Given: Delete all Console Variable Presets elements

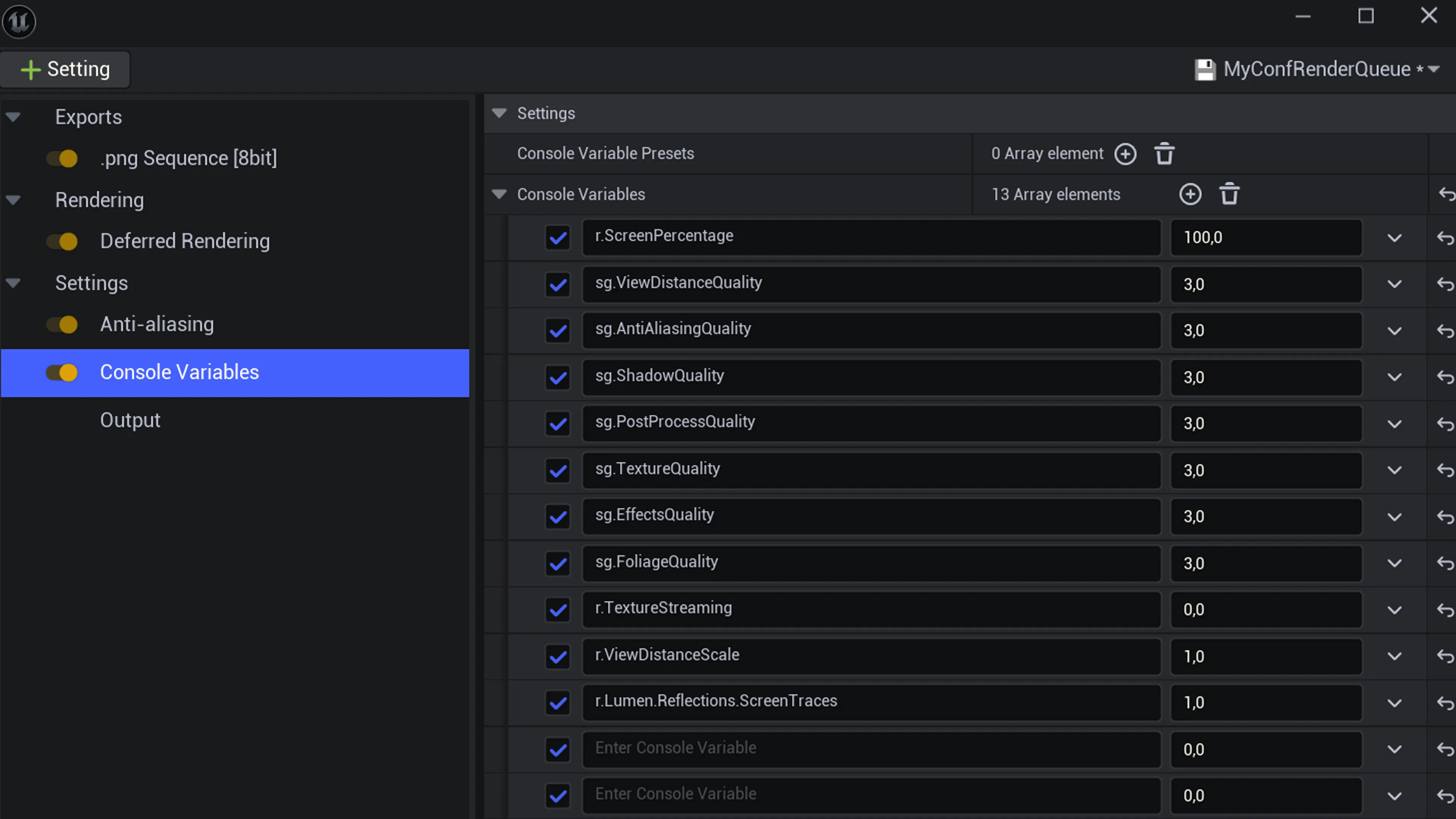Looking at the screenshot, I should (x=1164, y=154).
